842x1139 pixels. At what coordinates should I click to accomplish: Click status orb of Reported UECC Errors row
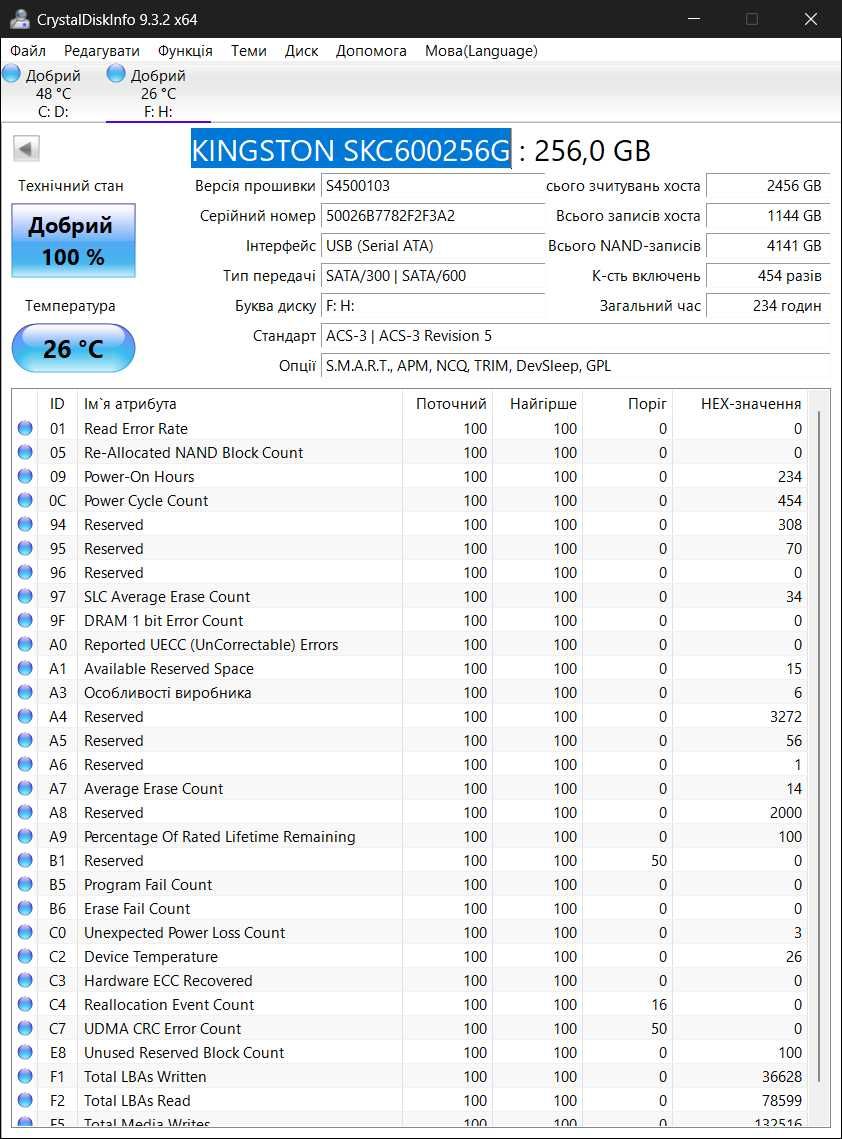25,644
